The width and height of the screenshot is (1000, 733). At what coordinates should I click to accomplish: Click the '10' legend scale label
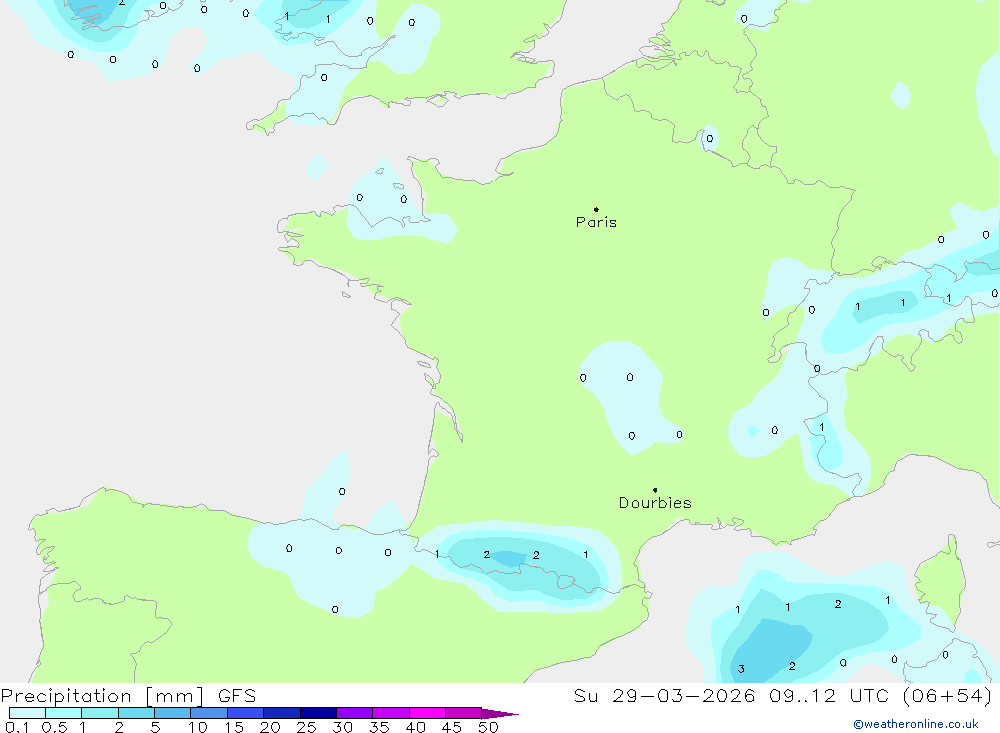coord(198,727)
